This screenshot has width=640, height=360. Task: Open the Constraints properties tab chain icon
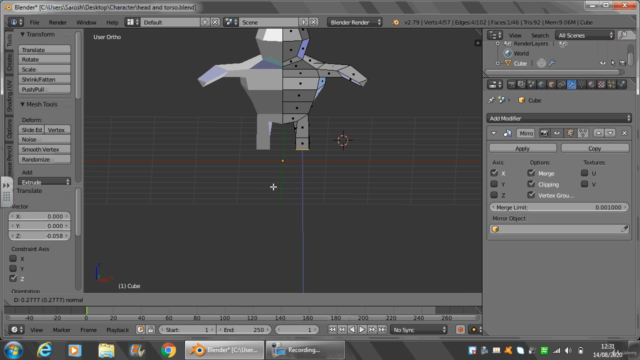[561, 84]
